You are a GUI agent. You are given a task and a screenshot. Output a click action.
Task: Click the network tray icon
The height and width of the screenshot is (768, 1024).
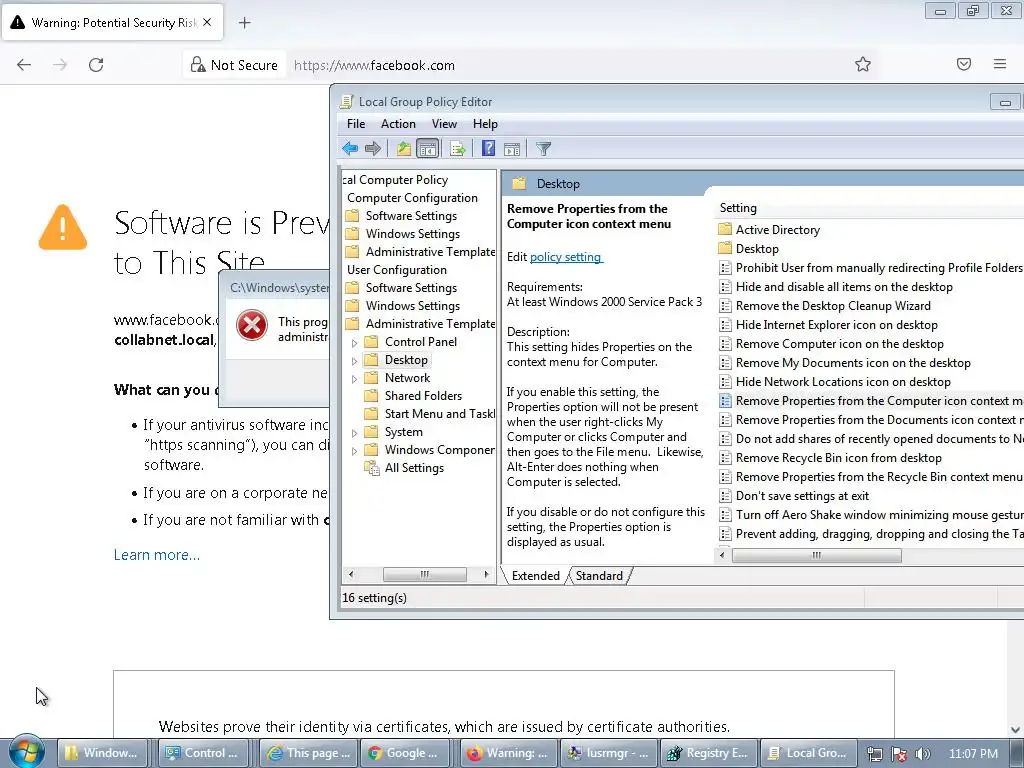(x=874, y=754)
